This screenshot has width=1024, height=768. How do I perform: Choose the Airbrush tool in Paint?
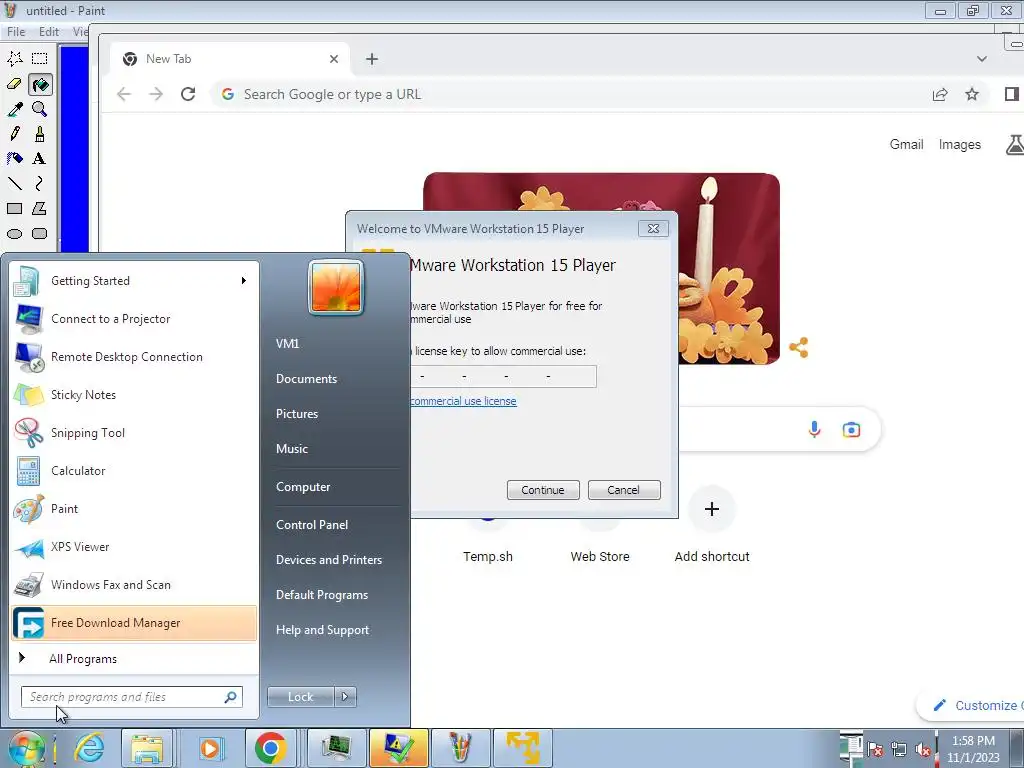(14, 159)
